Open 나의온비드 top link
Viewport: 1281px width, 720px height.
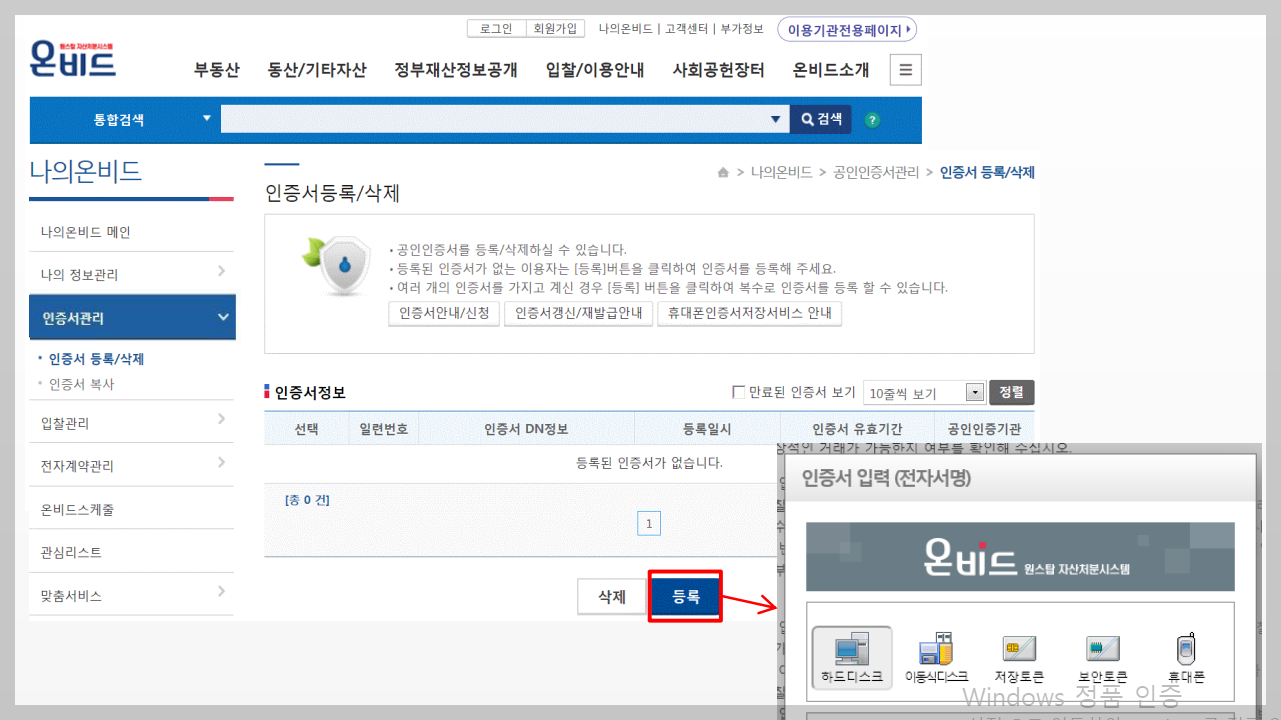[x=626, y=29]
